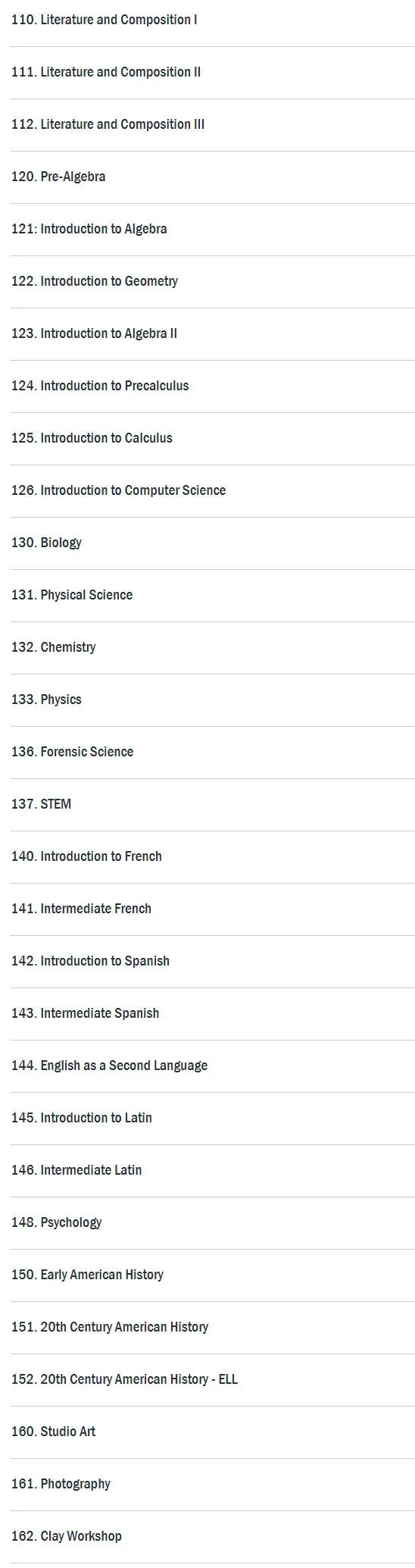Click 144. English as a Second Language
Screen dimensions: 415x1568
click(x=110, y=1066)
